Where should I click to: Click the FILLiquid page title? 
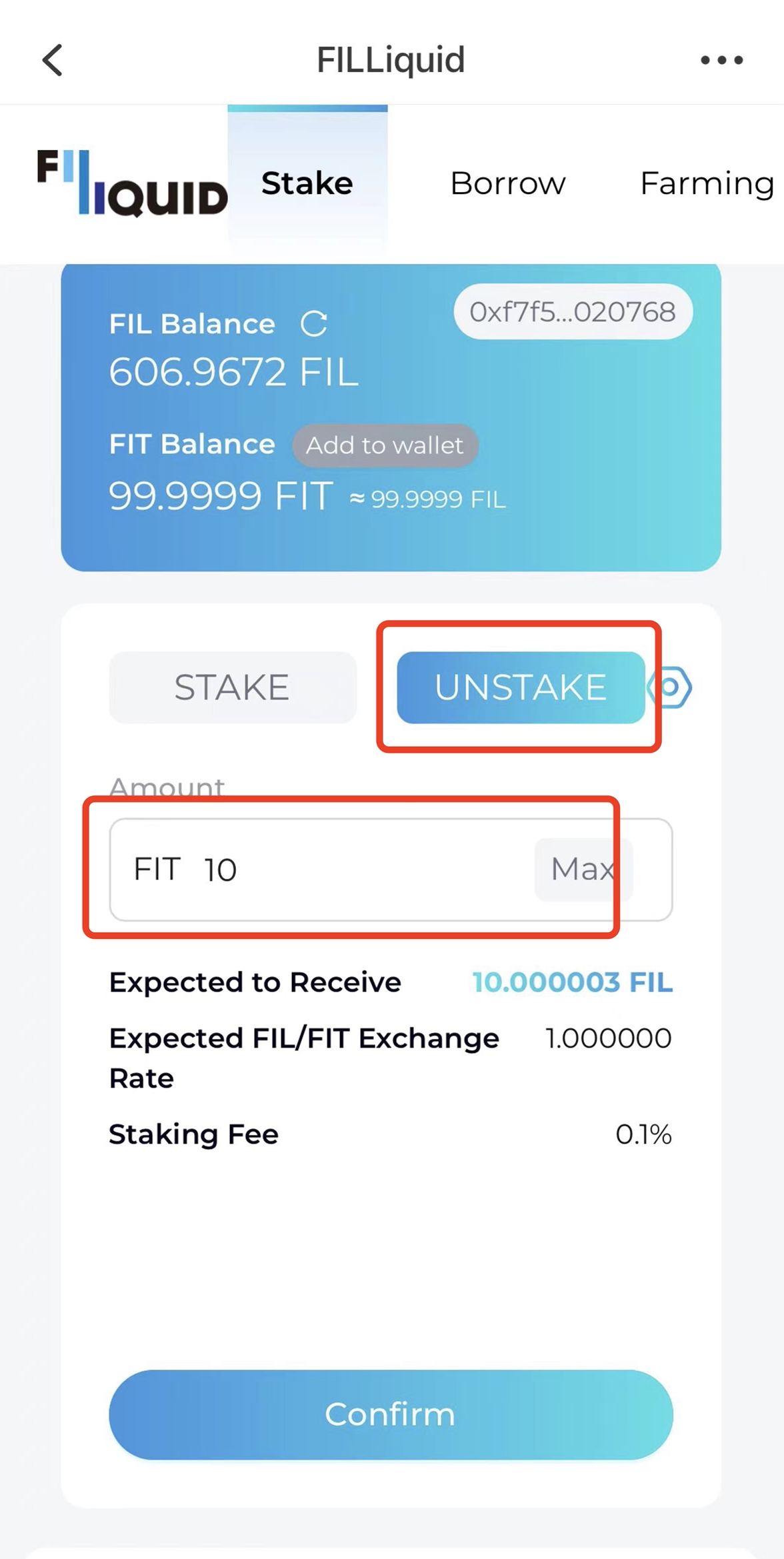(391, 60)
